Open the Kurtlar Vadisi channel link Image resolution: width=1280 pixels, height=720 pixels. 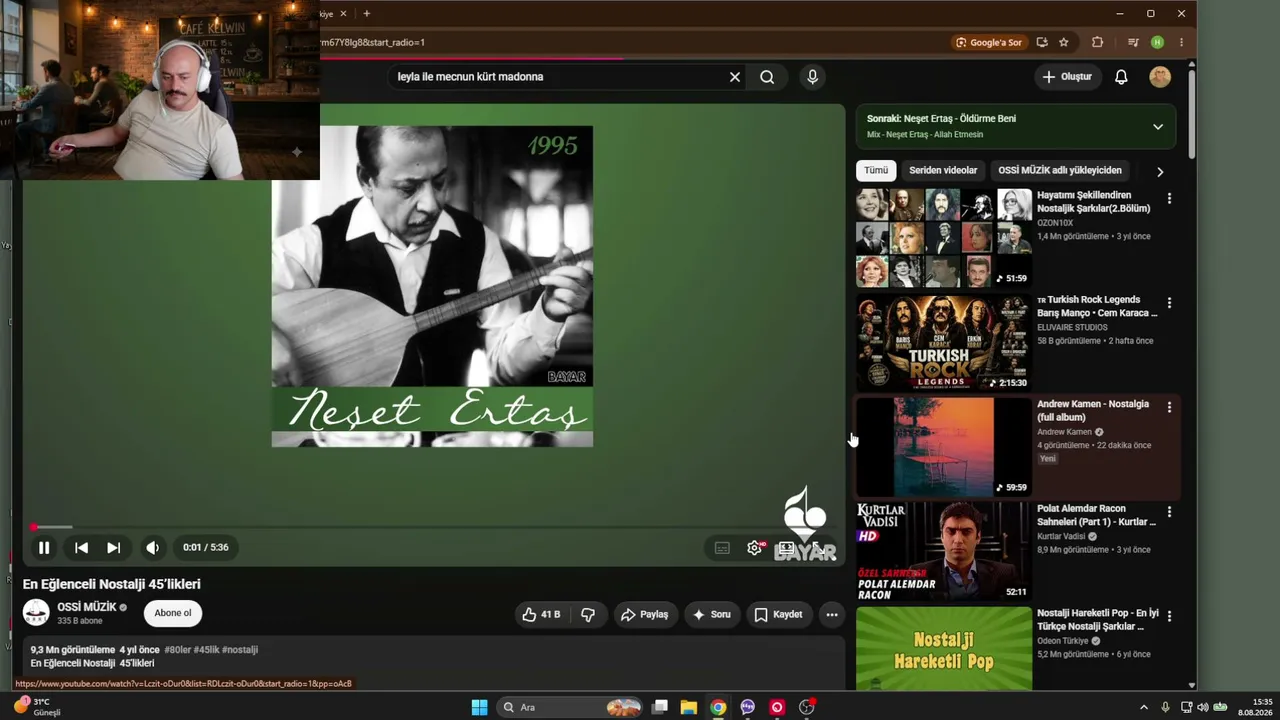click(x=1061, y=537)
